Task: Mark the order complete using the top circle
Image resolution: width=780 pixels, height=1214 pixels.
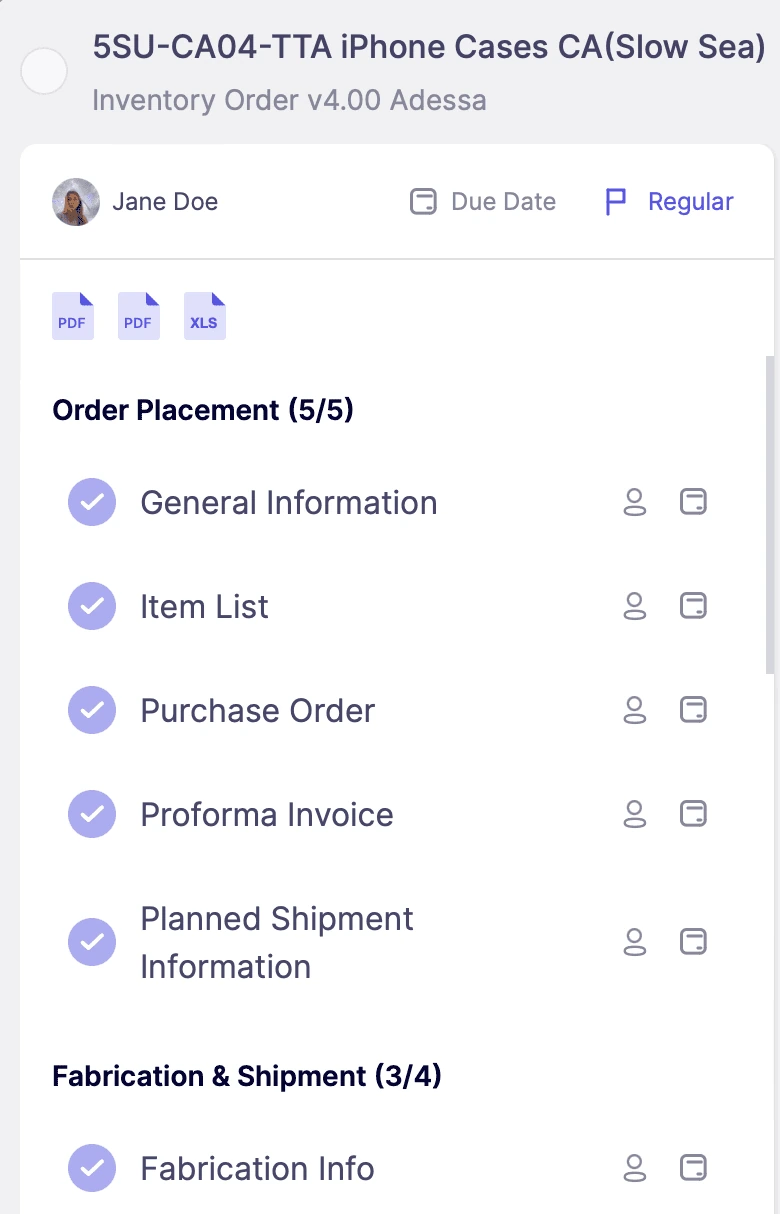Action: pos(44,72)
